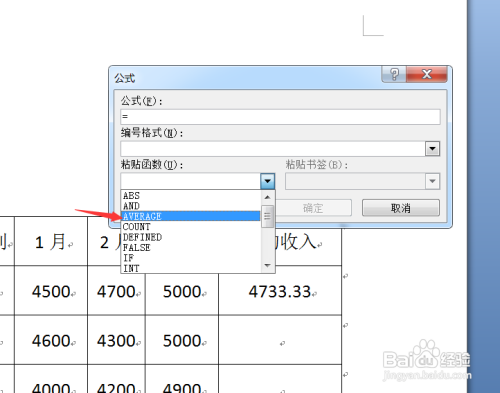Choose AVERAGE in the function list
500x393 pixels.
coord(191,216)
